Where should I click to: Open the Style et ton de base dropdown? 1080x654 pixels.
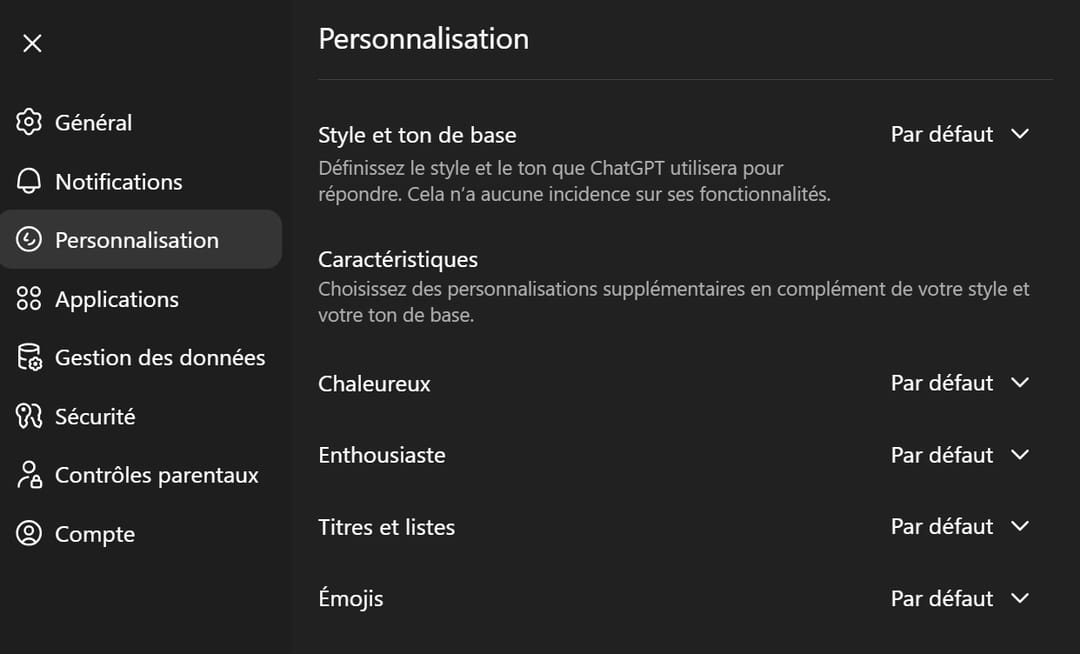tap(959, 134)
